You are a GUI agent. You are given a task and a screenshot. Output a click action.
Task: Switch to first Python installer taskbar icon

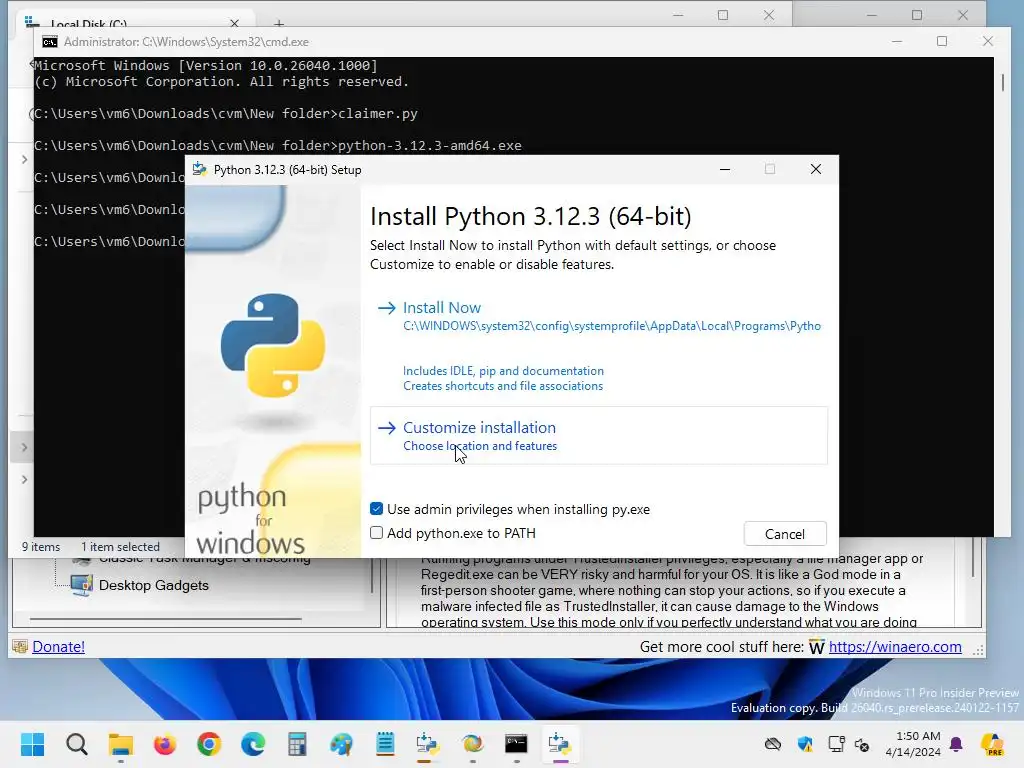click(x=428, y=744)
